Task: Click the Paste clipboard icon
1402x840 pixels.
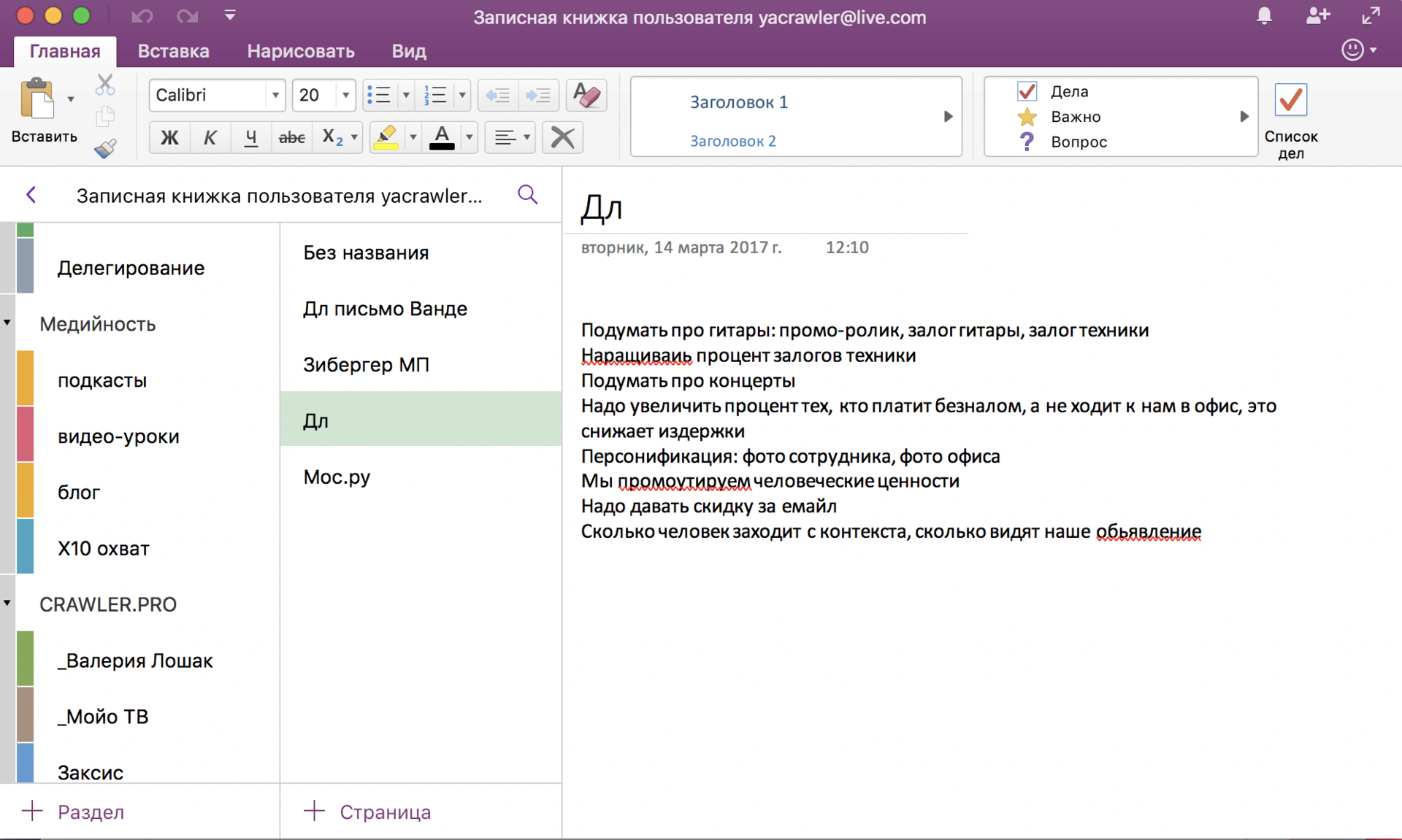Action: [37, 98]
